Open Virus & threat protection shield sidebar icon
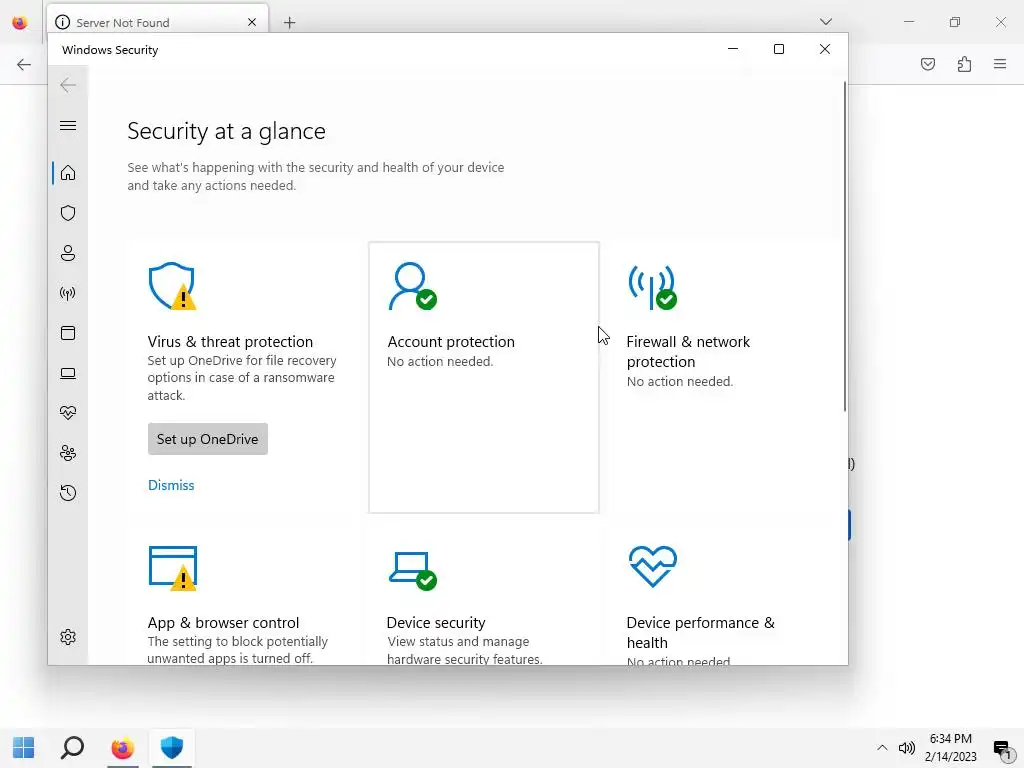Screen dimensions: 1024x768 (68, 213)
